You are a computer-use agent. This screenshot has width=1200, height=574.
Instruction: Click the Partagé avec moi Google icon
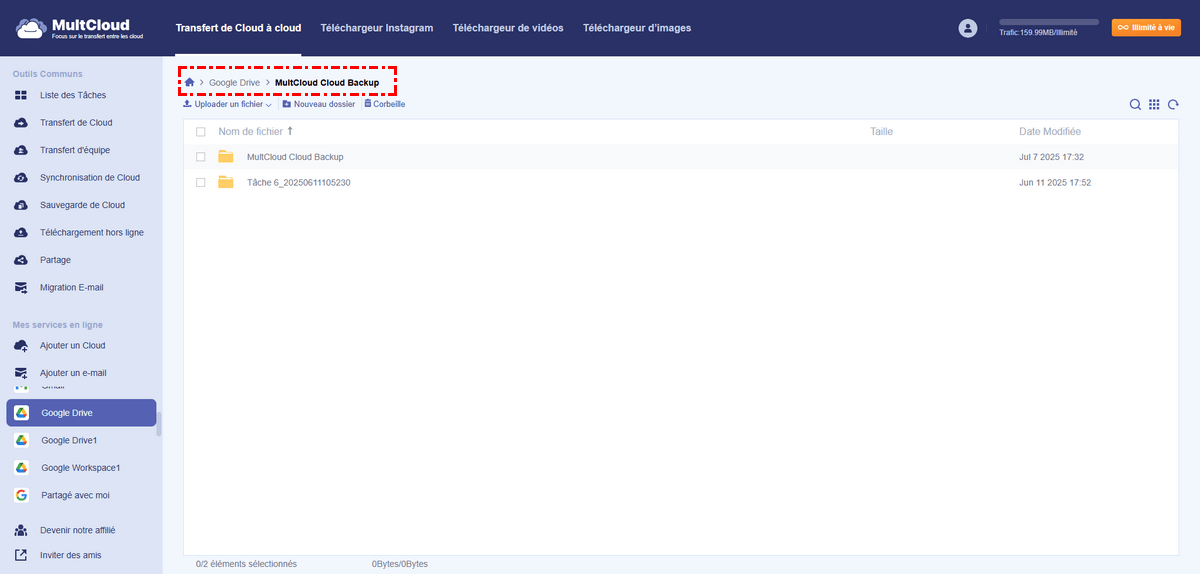[x=21, y=495]
